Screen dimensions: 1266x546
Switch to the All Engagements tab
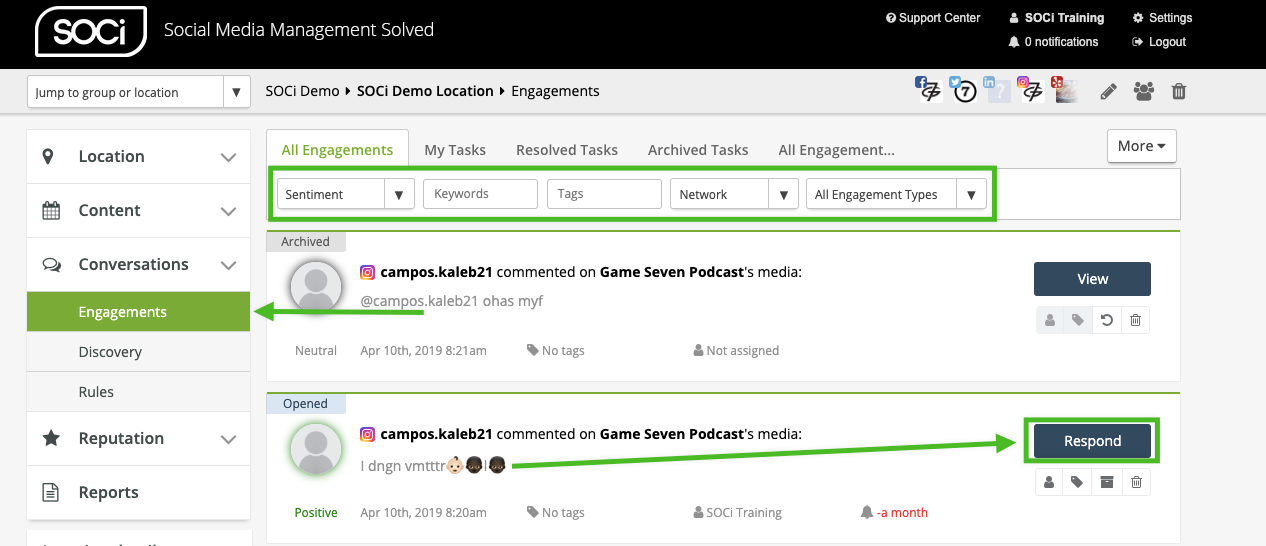click(x=337, y=150)
